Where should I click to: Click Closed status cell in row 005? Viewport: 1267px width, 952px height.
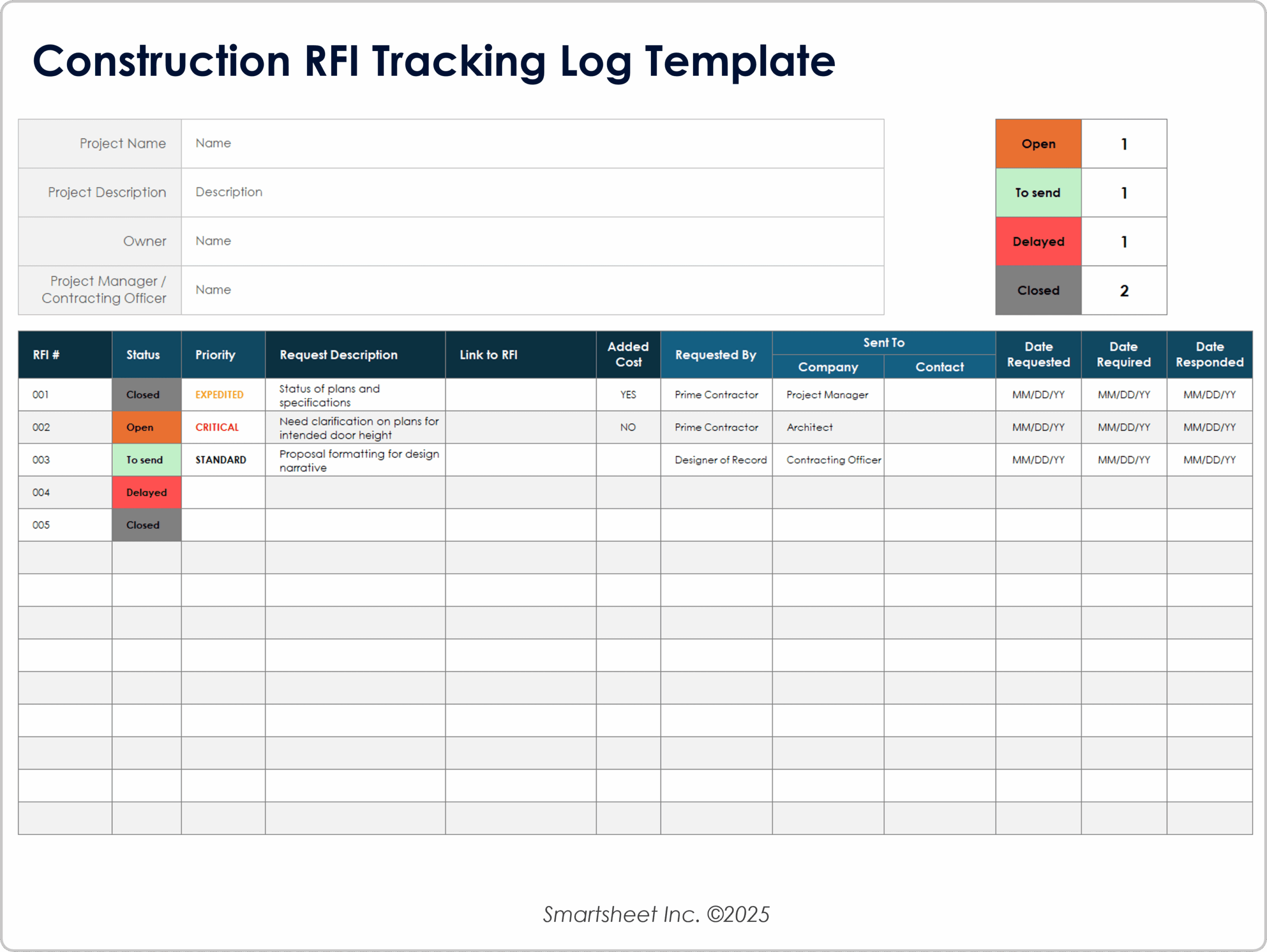[146, 525]
